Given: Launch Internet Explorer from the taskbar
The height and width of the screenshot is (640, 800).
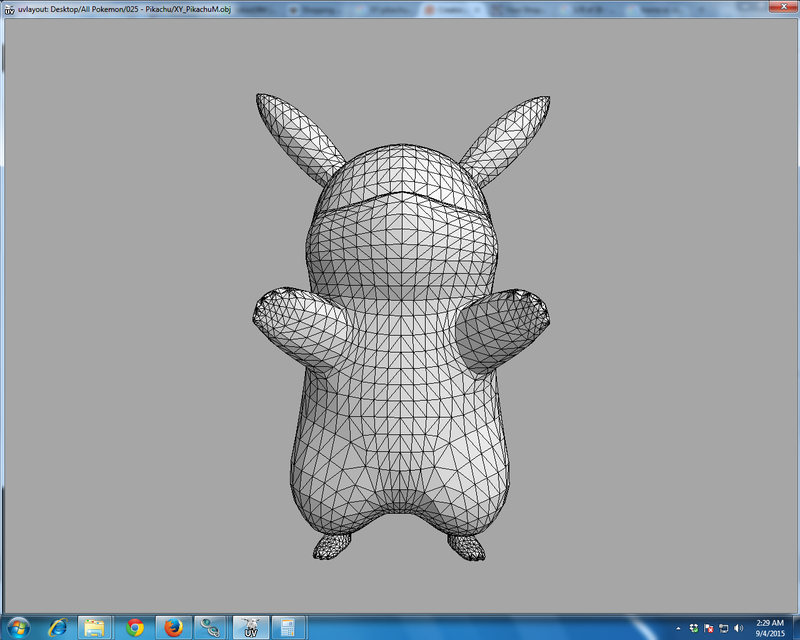Looking at the screenshot, I should coord(58,627).
